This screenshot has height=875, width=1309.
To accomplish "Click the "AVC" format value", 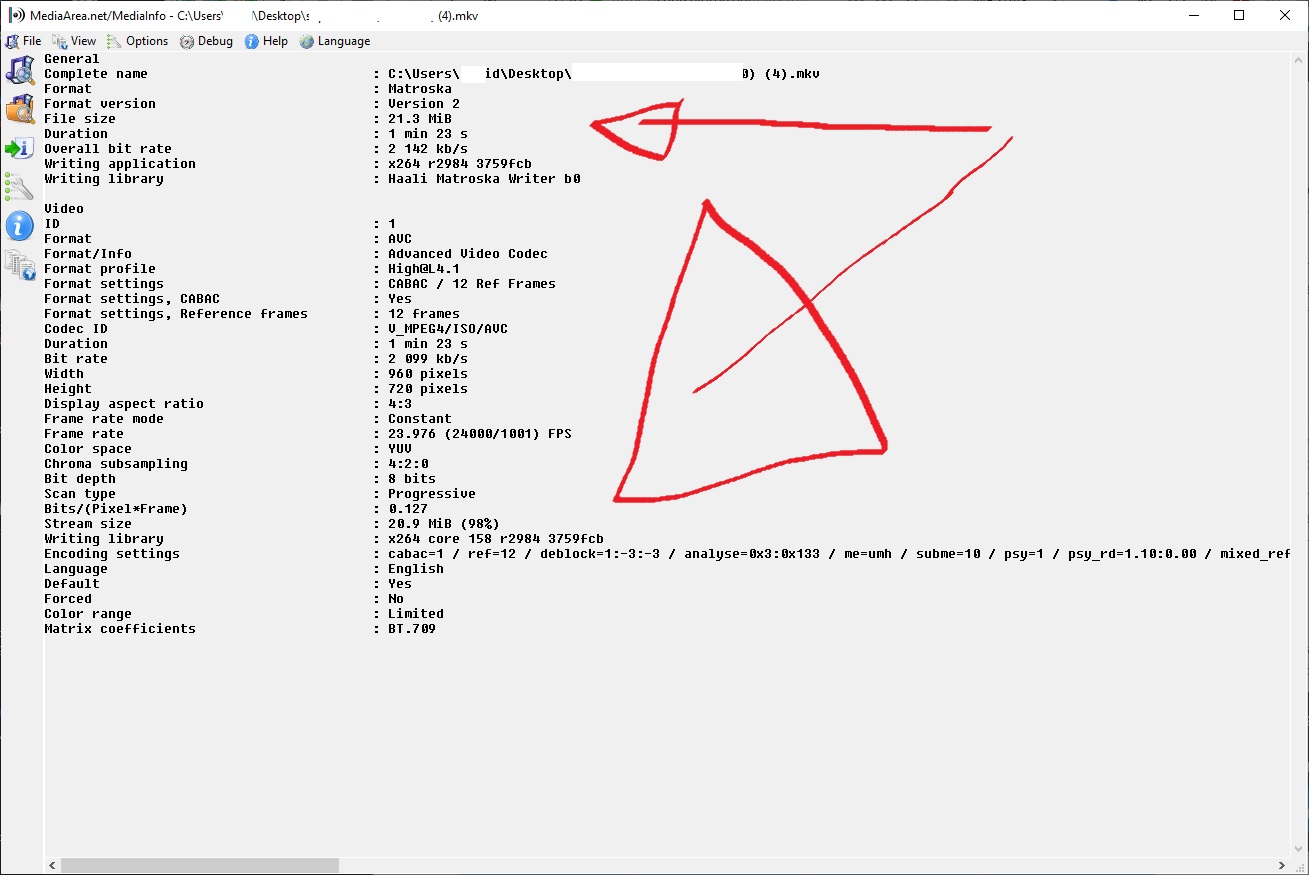I will 400,239.
